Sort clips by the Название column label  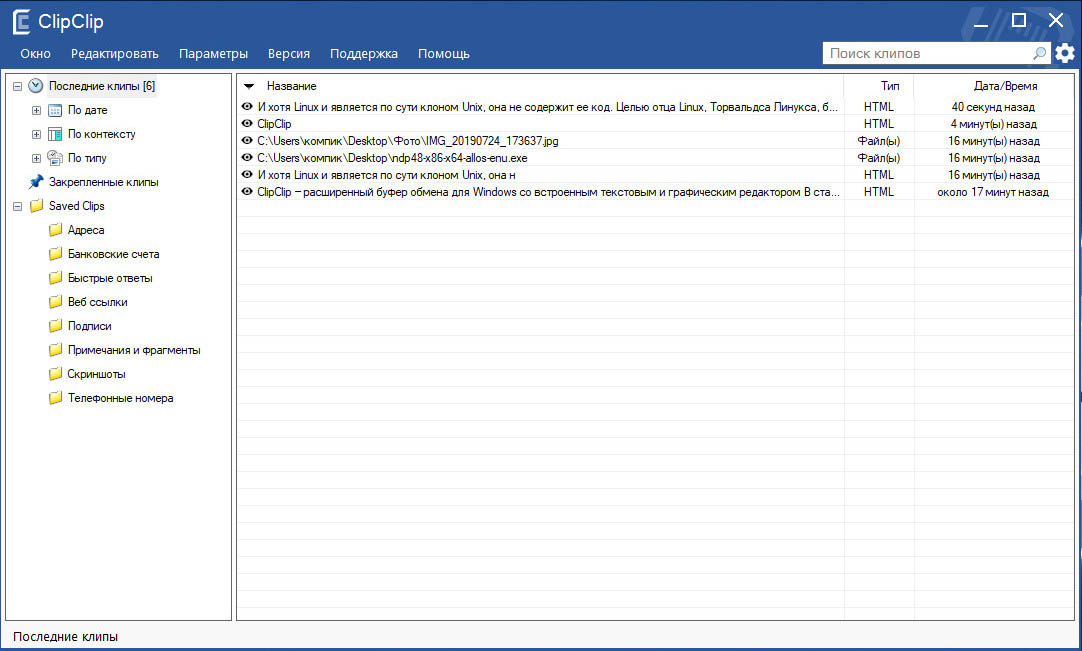[x=292, y=86]
